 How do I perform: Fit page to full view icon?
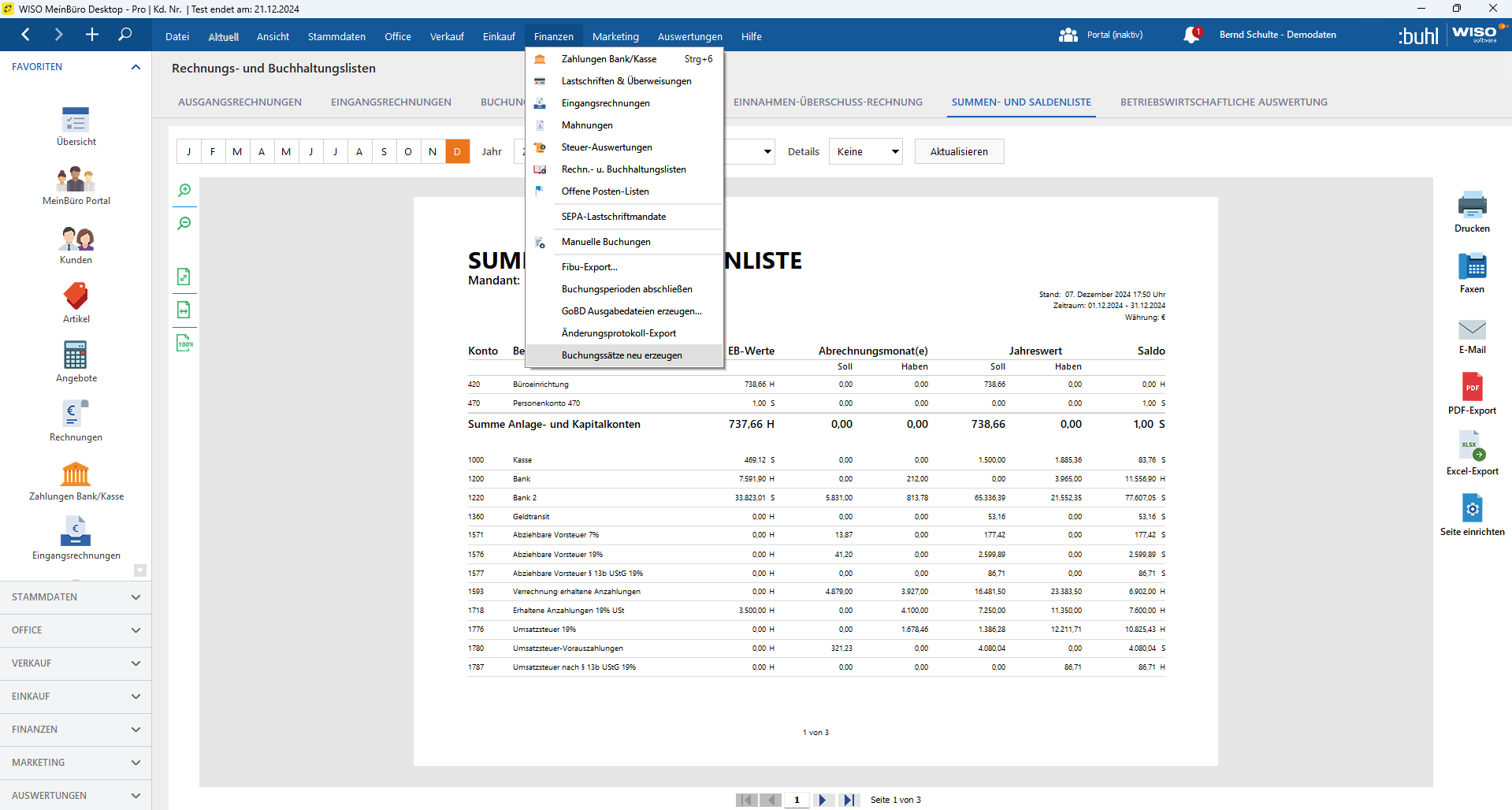pos(184,277)
